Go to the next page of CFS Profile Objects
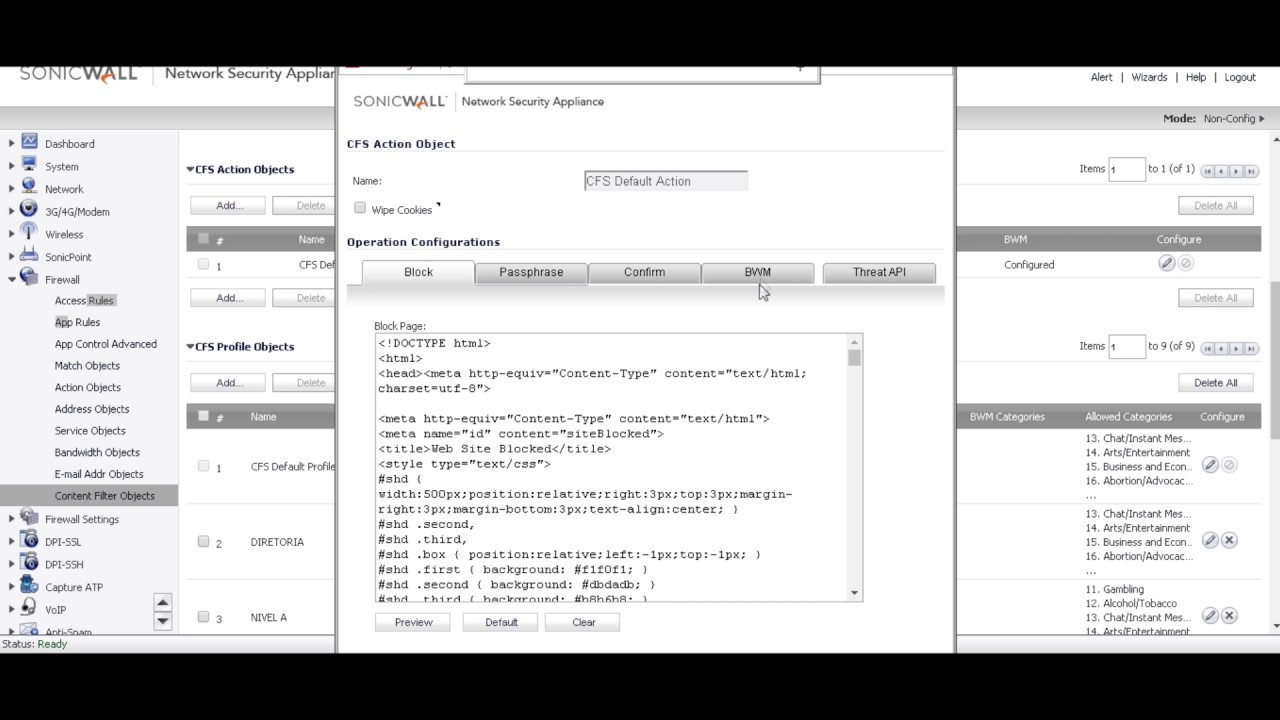The width and height of the screenshot is (1280, 720). [x=1237, y=348]
